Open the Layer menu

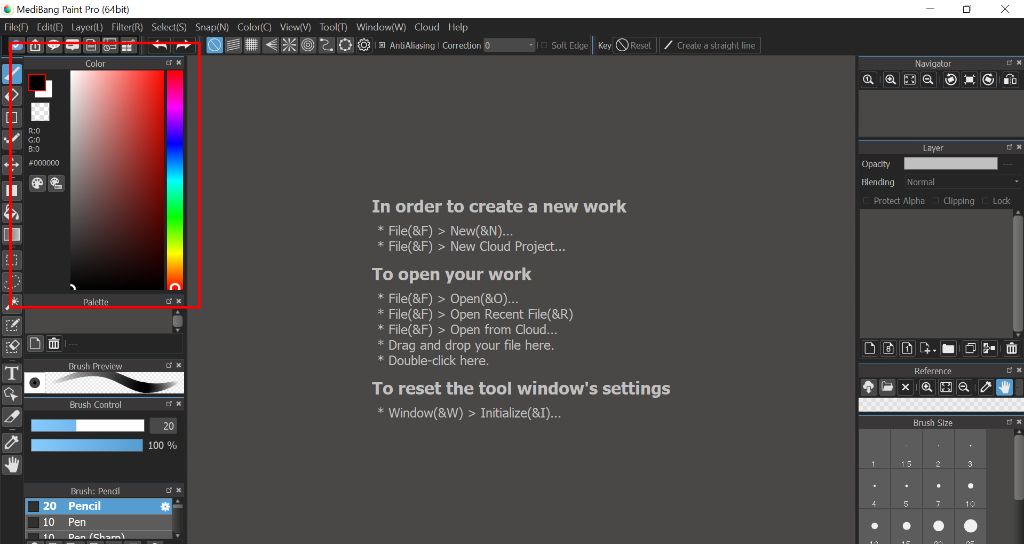87,27
